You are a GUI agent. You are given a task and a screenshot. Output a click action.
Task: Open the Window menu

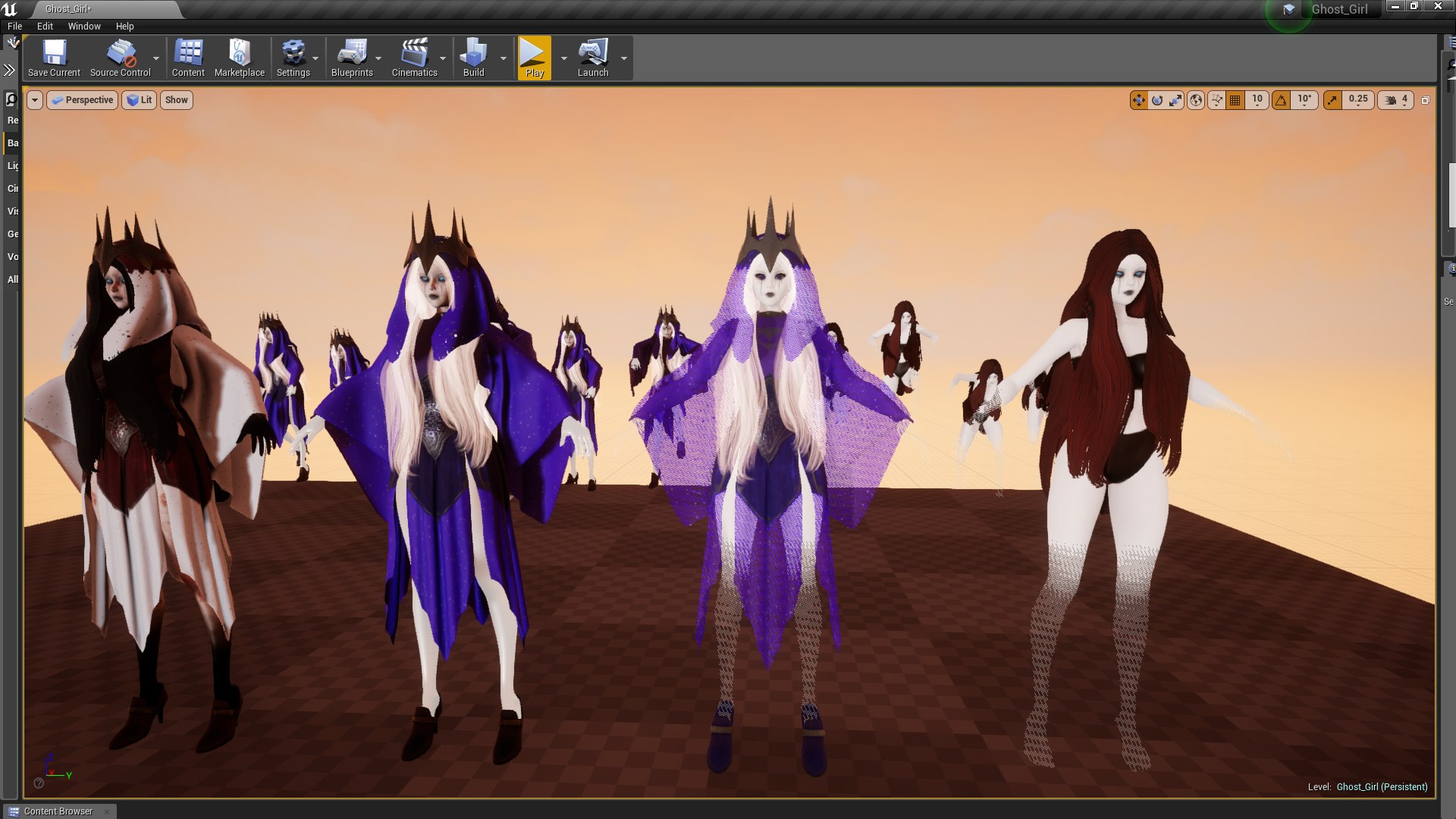84,26
